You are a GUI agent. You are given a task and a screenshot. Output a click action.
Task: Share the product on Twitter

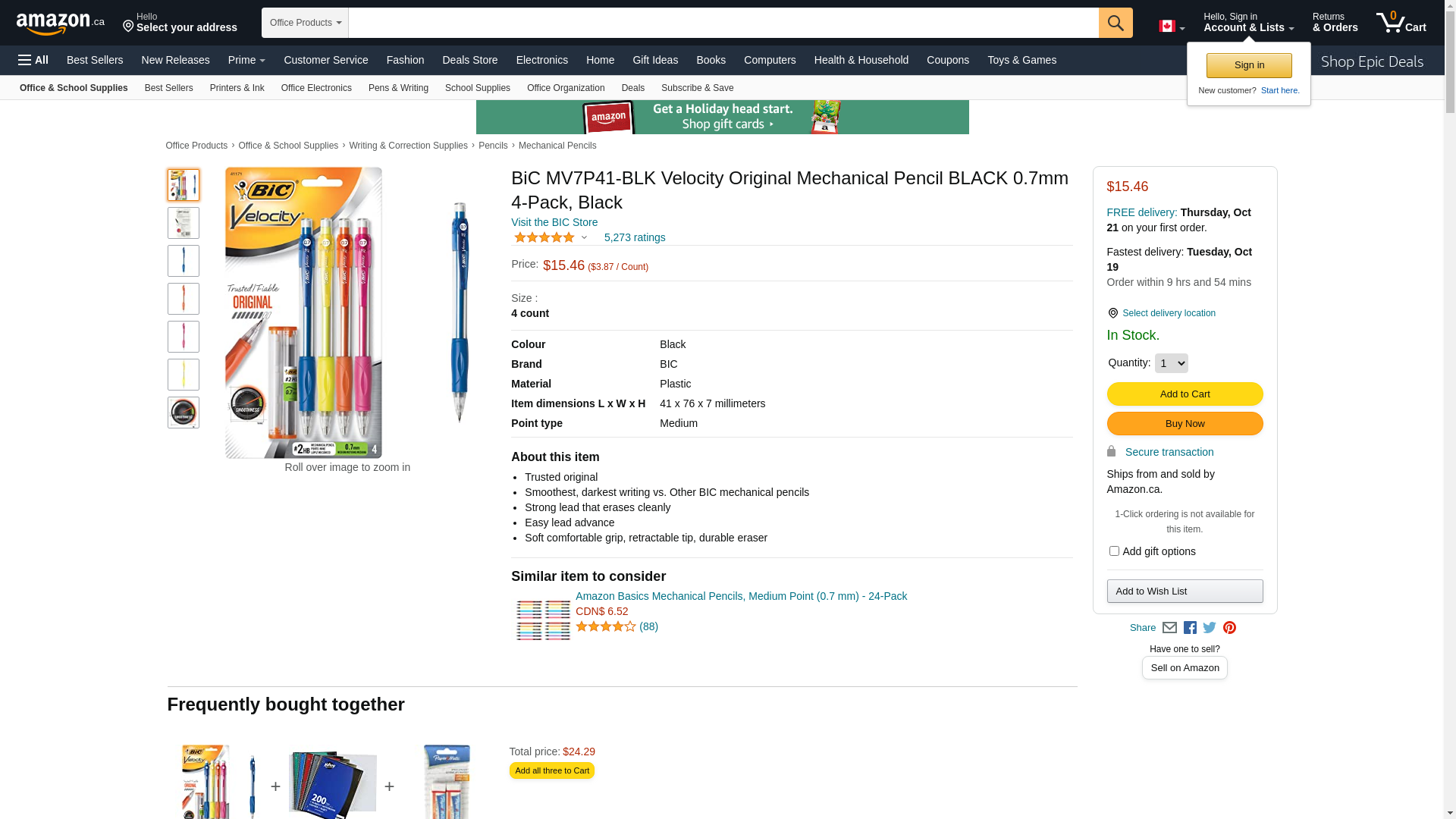[1210, 628]
